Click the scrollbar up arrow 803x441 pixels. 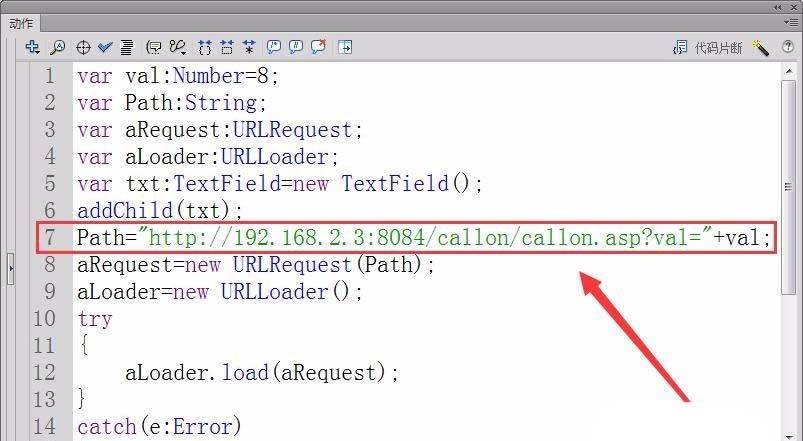[x=789, y=72]
